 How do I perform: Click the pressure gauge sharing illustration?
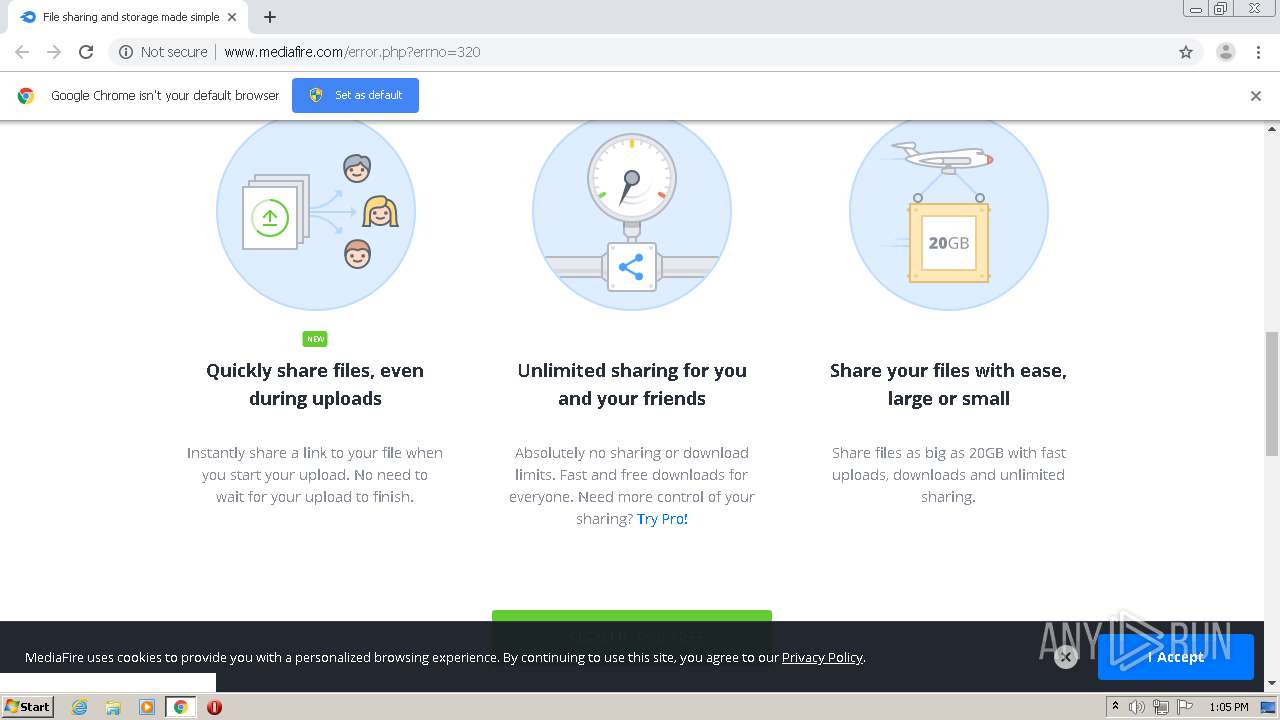(x=632, y=212)
